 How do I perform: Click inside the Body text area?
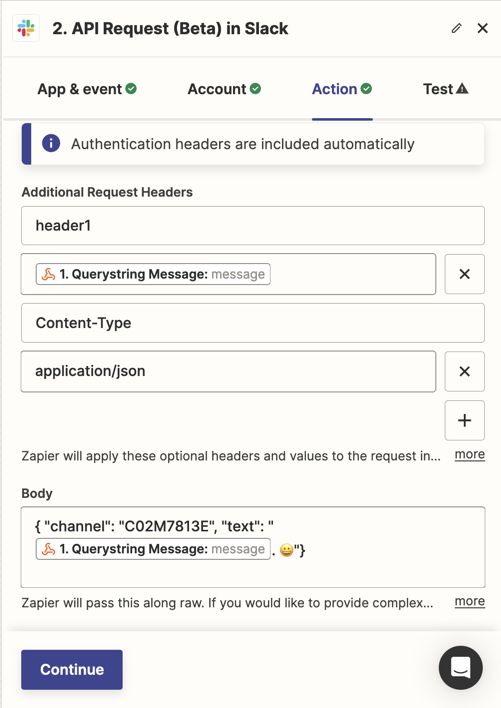(253, 547)
